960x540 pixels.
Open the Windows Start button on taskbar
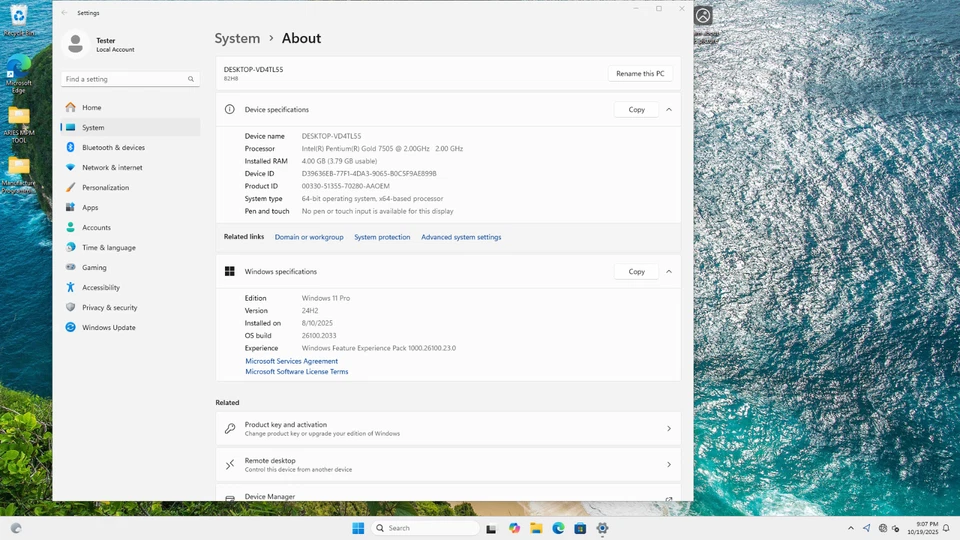[358, 528]
